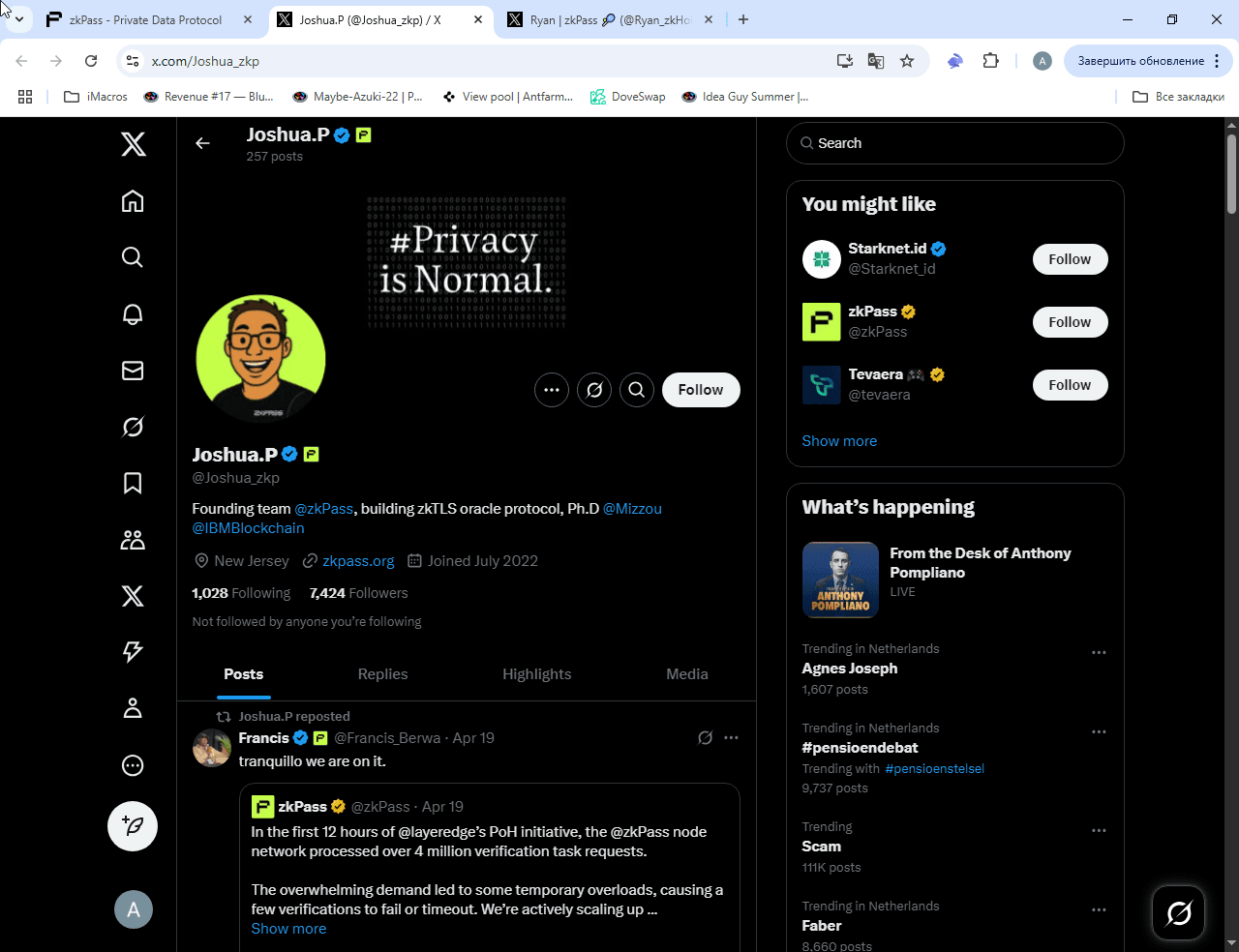Open Chrome menu three dots
The image size is (1239, 952).
(1217, 61)
